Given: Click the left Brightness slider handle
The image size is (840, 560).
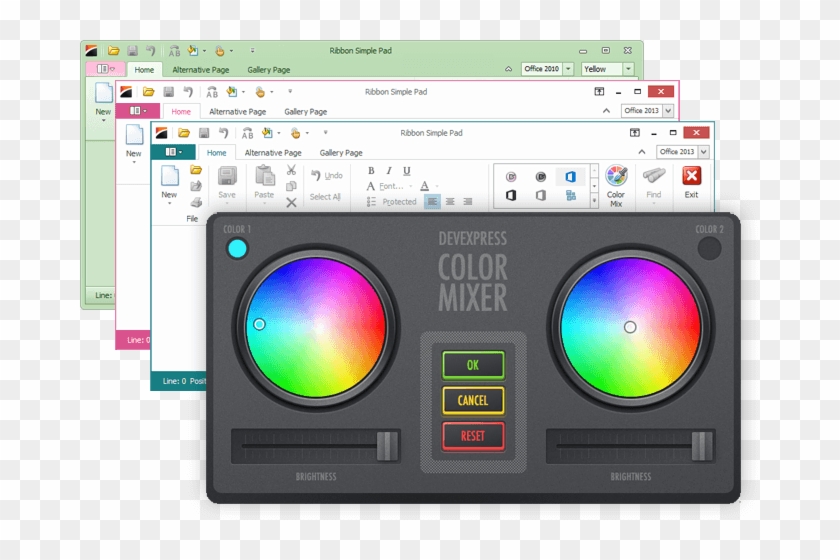Looking at the screenshot, I should [x=387, y=446].
